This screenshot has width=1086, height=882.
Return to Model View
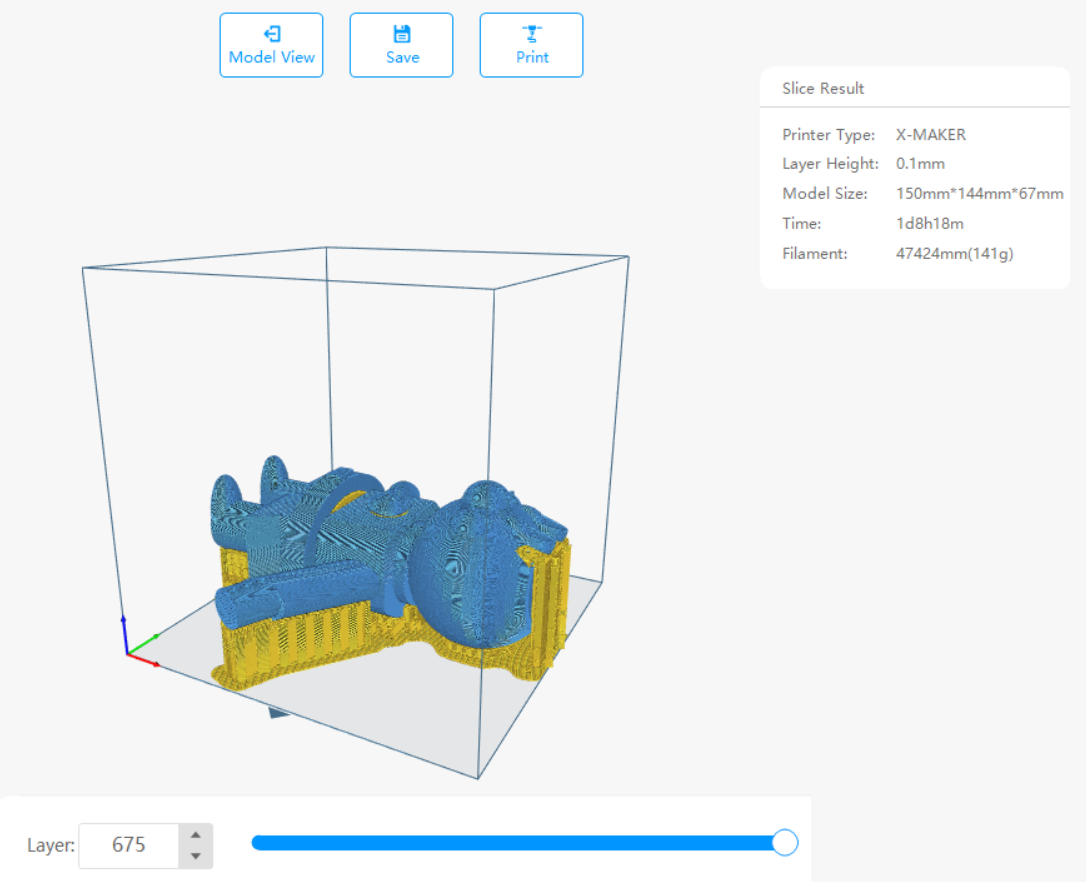(x=272, y=45)
